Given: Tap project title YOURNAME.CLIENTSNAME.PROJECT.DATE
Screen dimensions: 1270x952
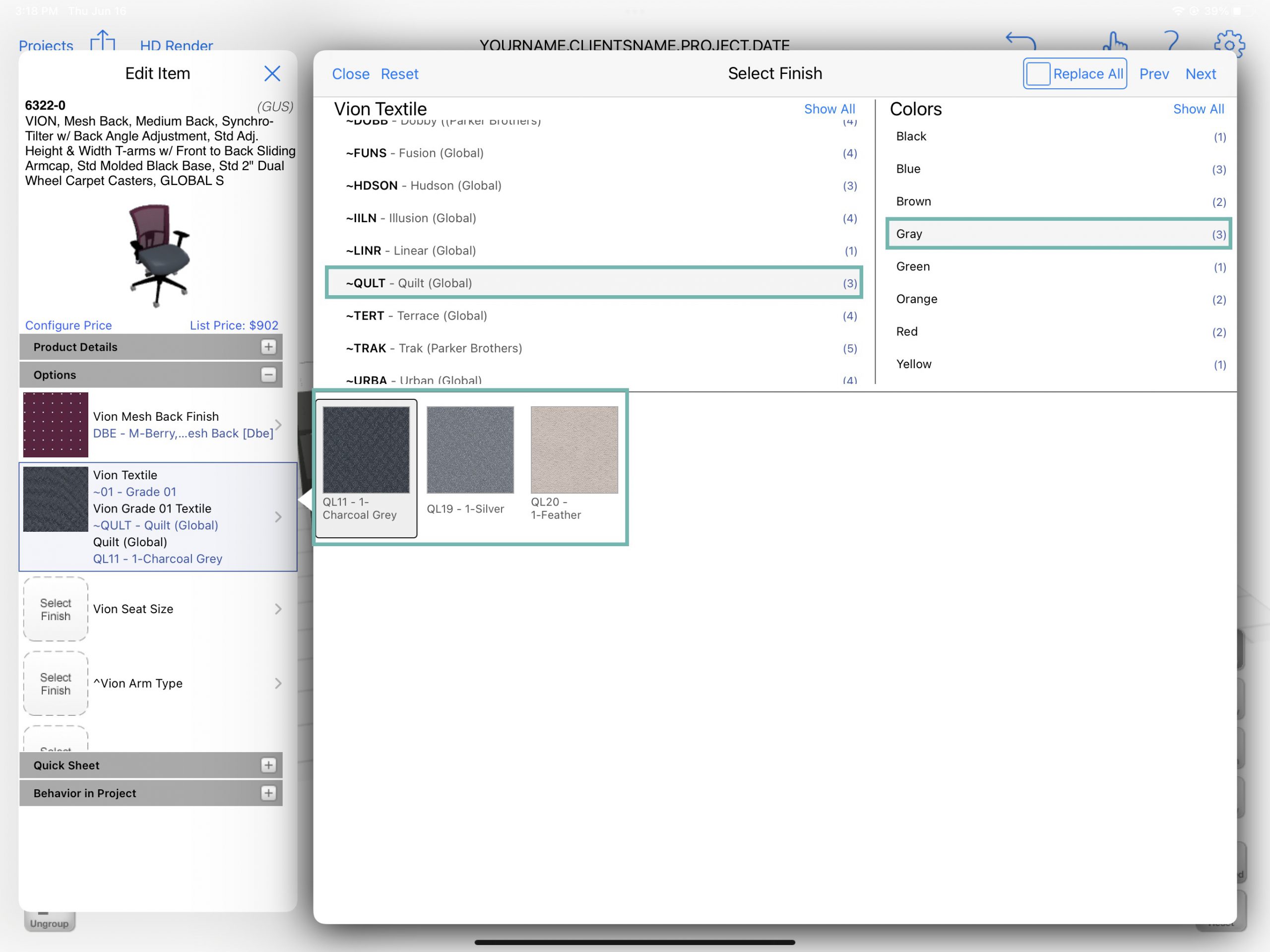Looking at the screenshot, I should click(x=635, y=45).
